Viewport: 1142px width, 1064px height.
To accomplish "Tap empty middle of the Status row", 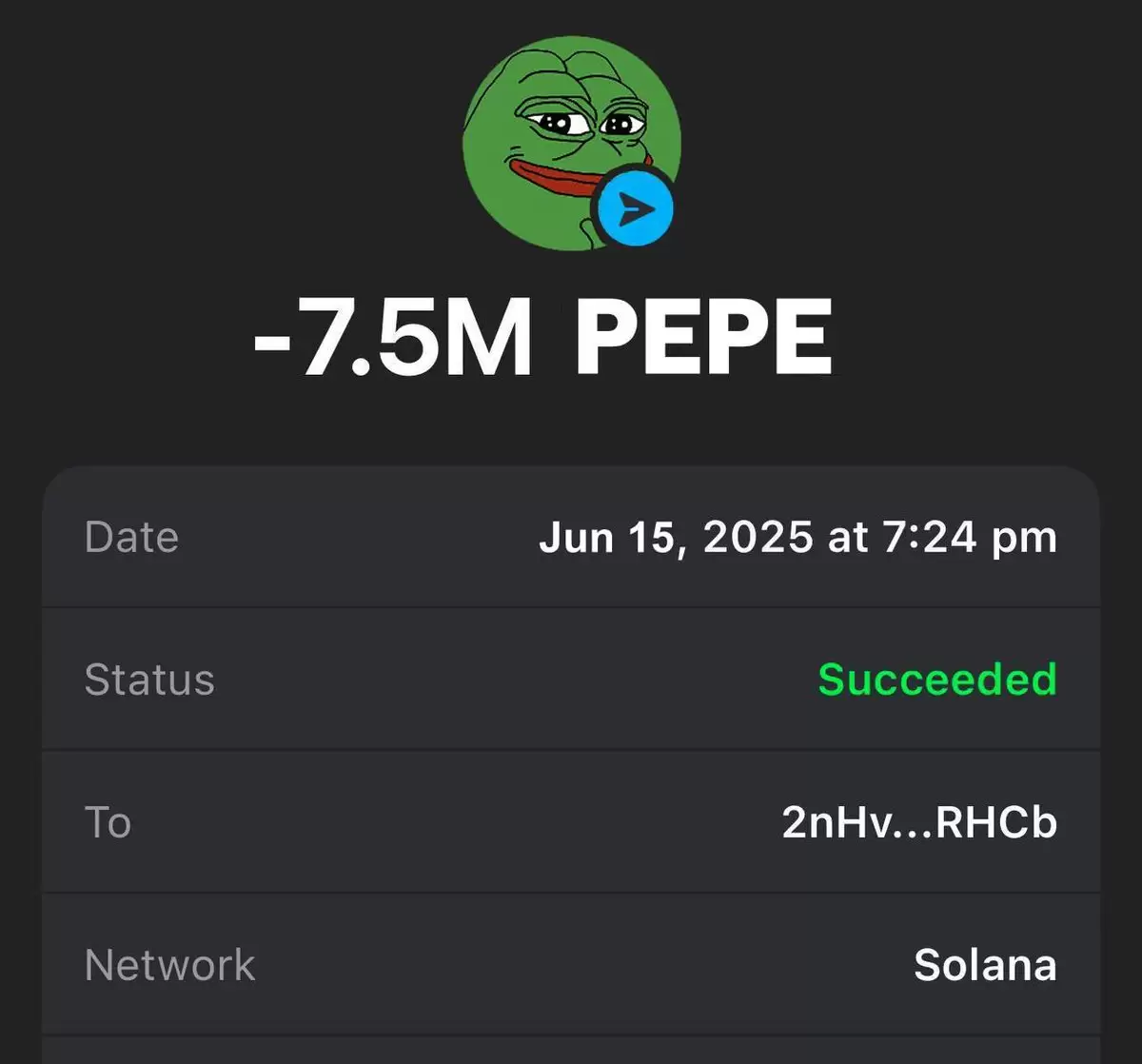I will pos(514,680).
